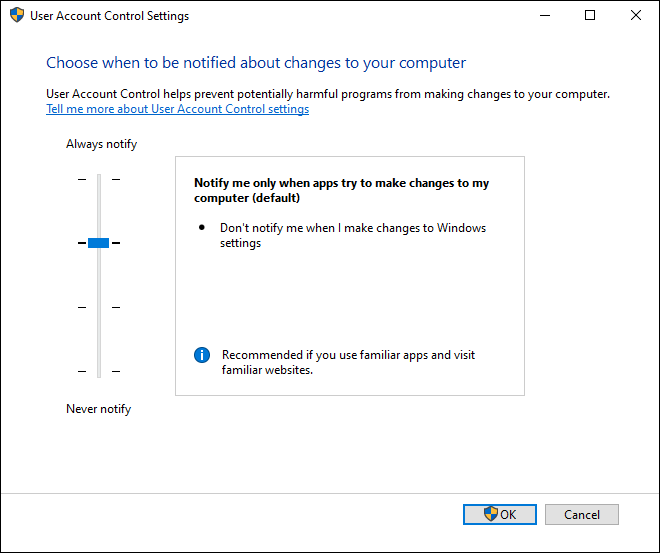Click the blue slider thumb on notification track

click(x=98, y=243)
